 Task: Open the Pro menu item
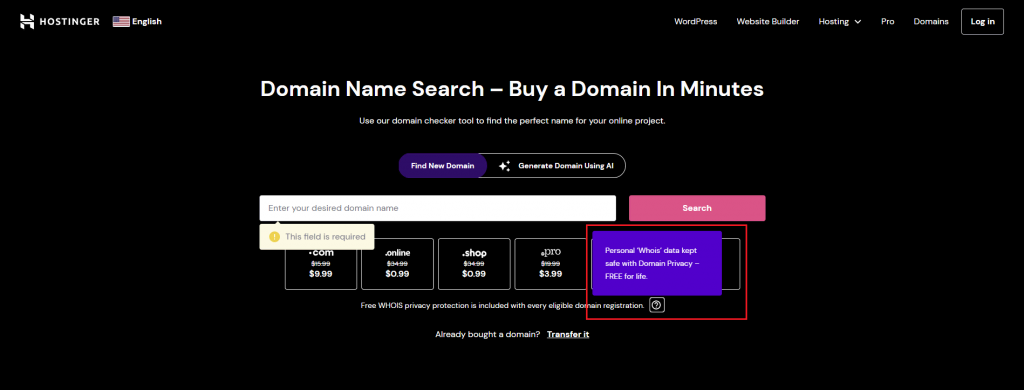click(888, 22)
